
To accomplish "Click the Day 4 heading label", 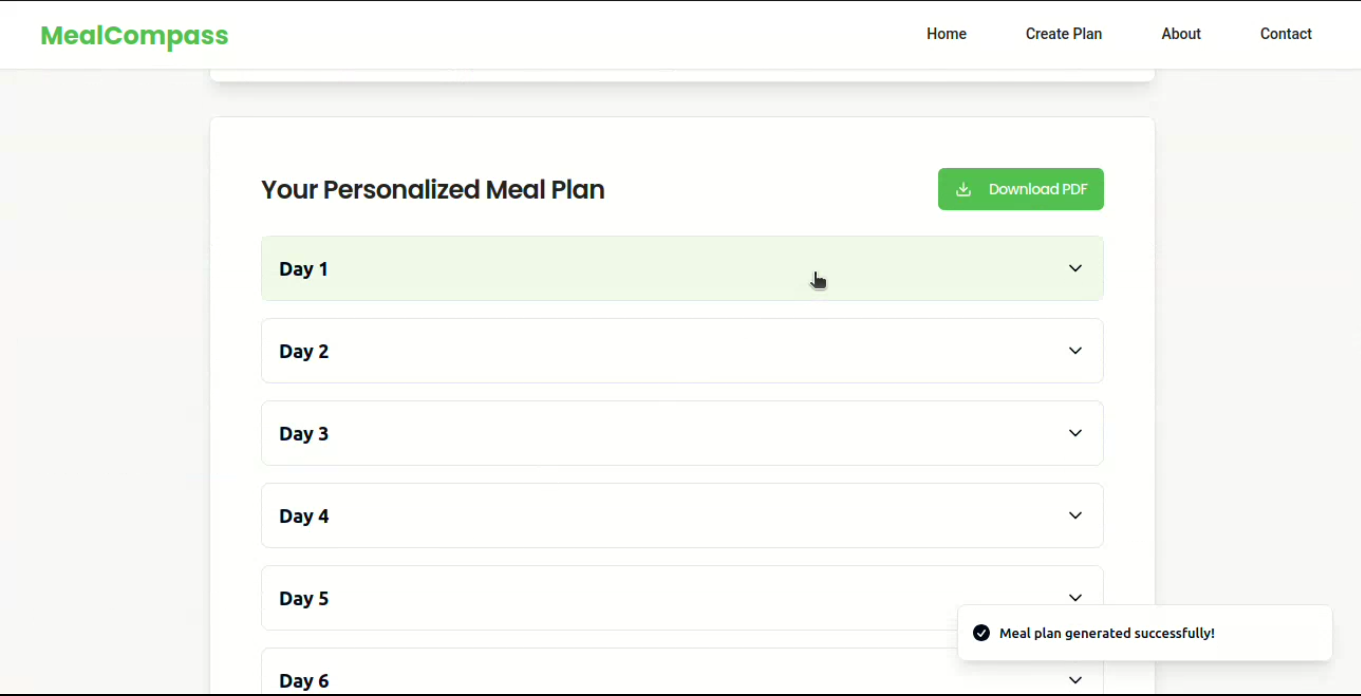I will [x=304, y=516].
